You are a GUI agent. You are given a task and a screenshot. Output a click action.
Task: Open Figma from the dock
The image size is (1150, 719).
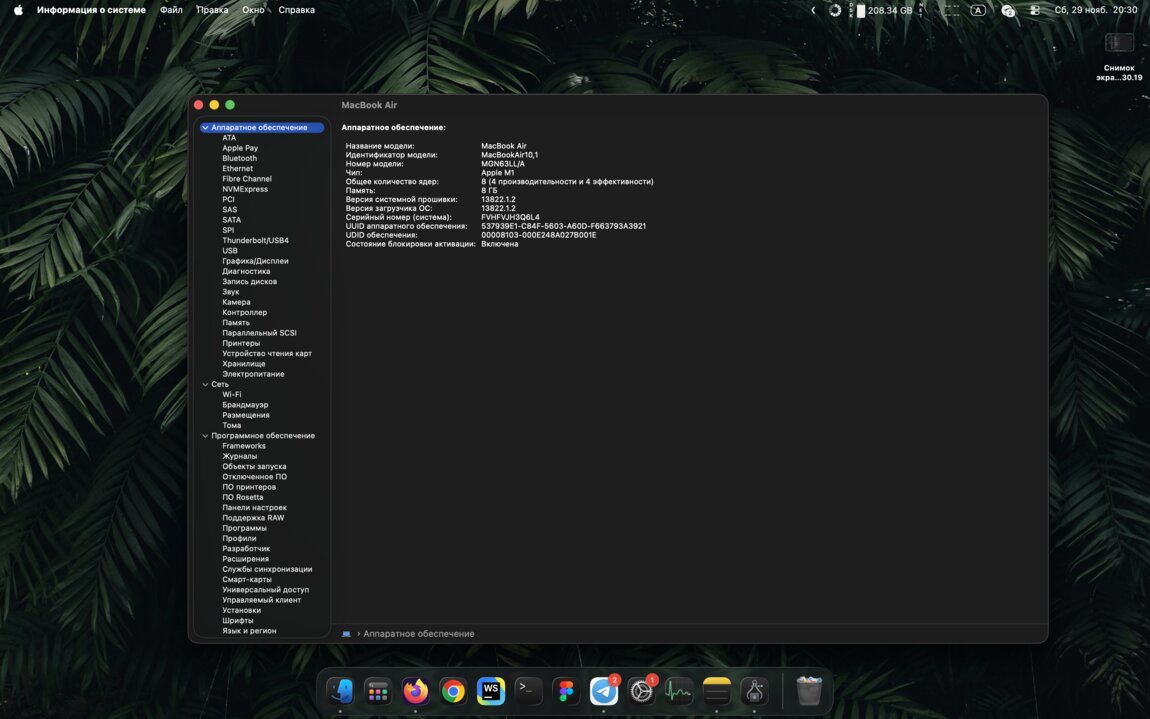566,691
